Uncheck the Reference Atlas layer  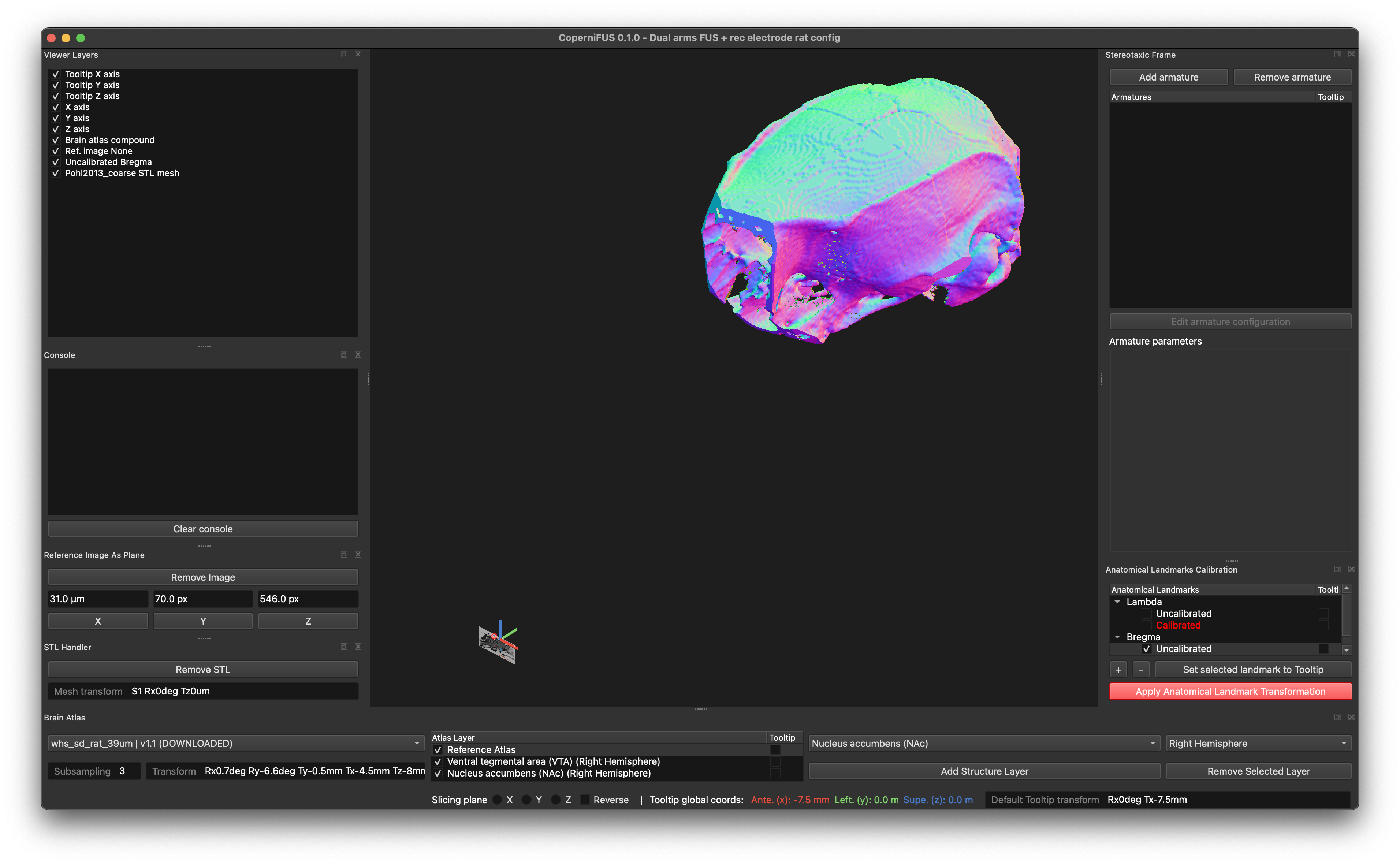(x=438, y=750)
